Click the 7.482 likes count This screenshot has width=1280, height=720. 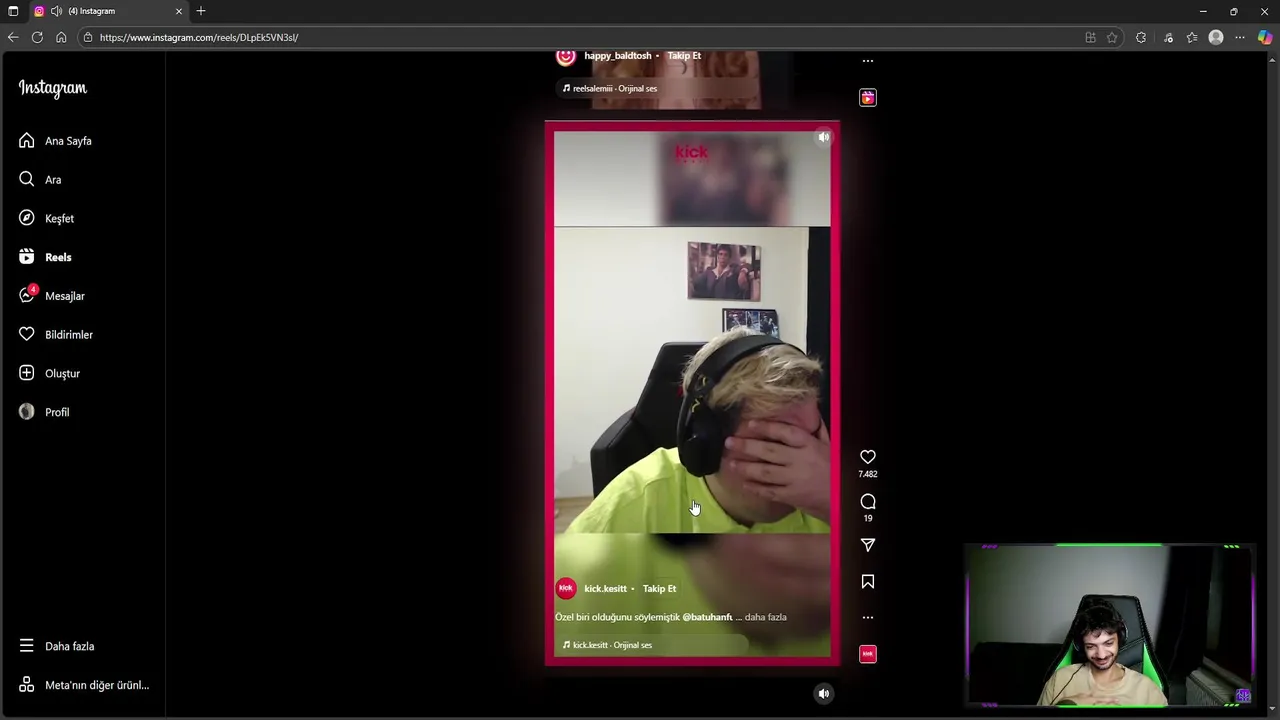coord(868,474)
